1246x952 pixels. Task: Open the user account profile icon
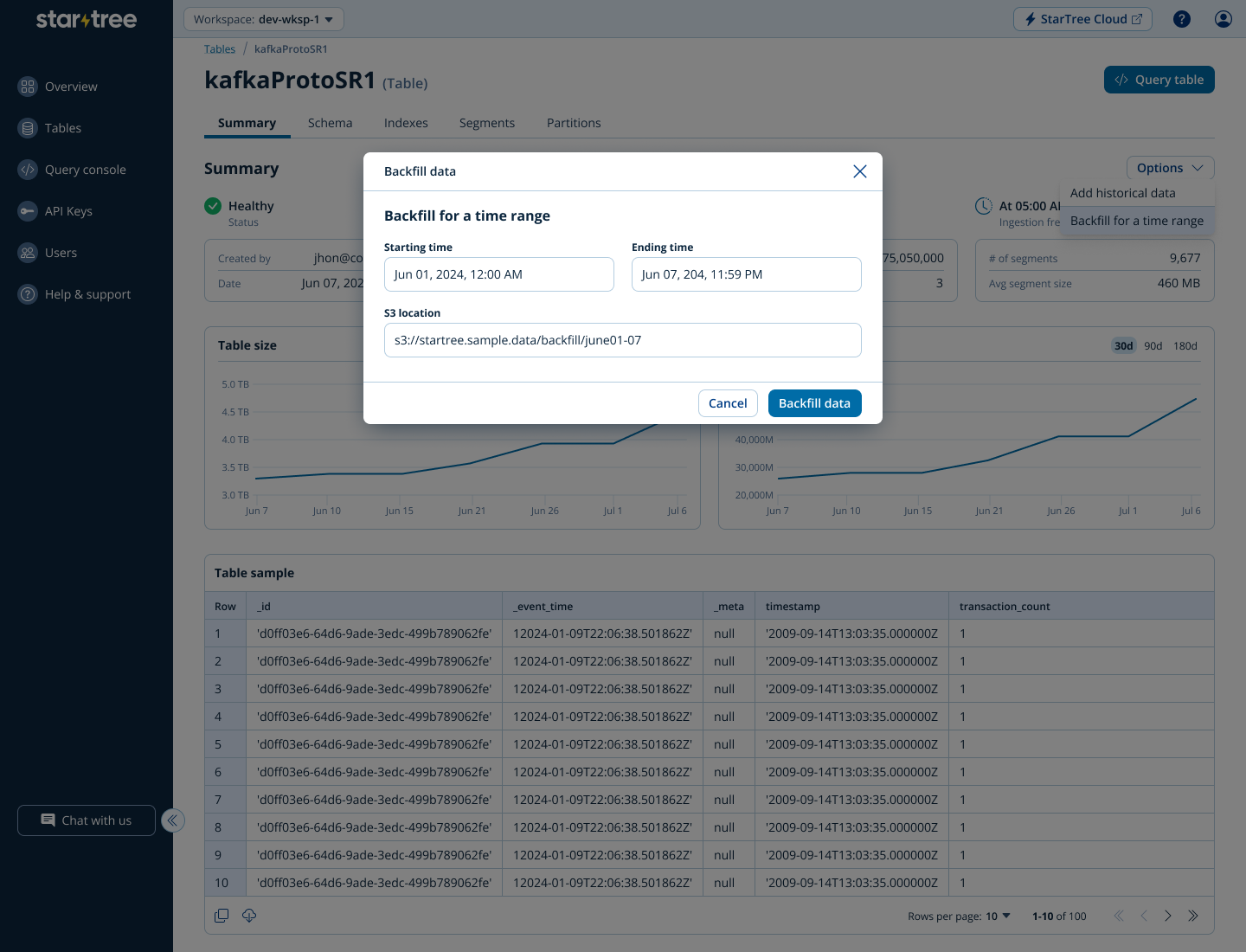click(x=1223, y=19)
